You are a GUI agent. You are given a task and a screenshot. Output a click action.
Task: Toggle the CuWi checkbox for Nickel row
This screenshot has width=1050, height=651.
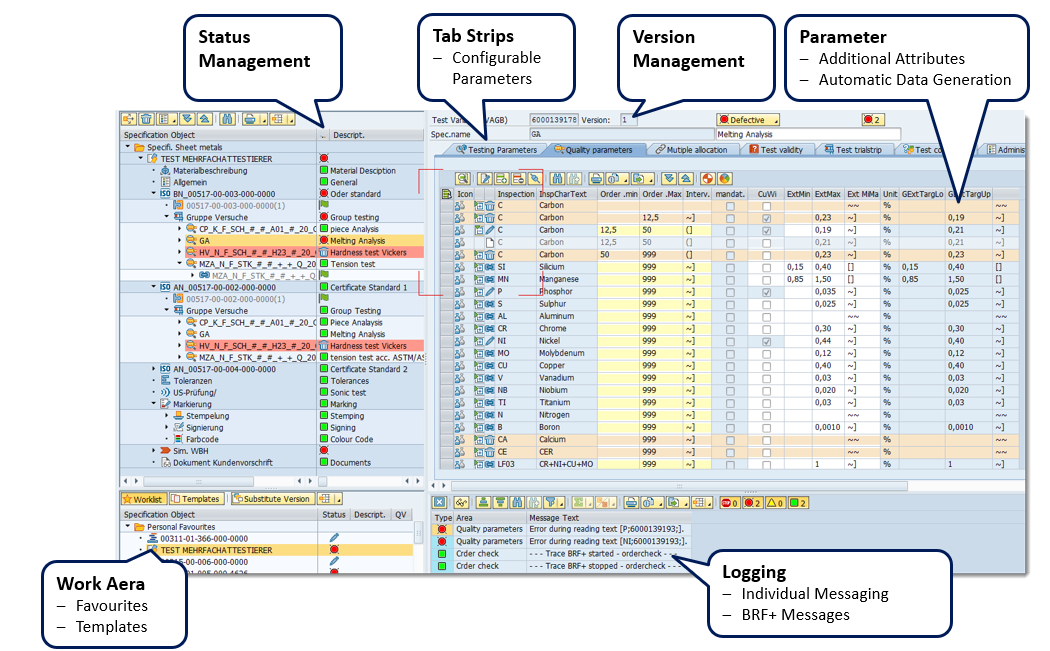tap(766, 341)
